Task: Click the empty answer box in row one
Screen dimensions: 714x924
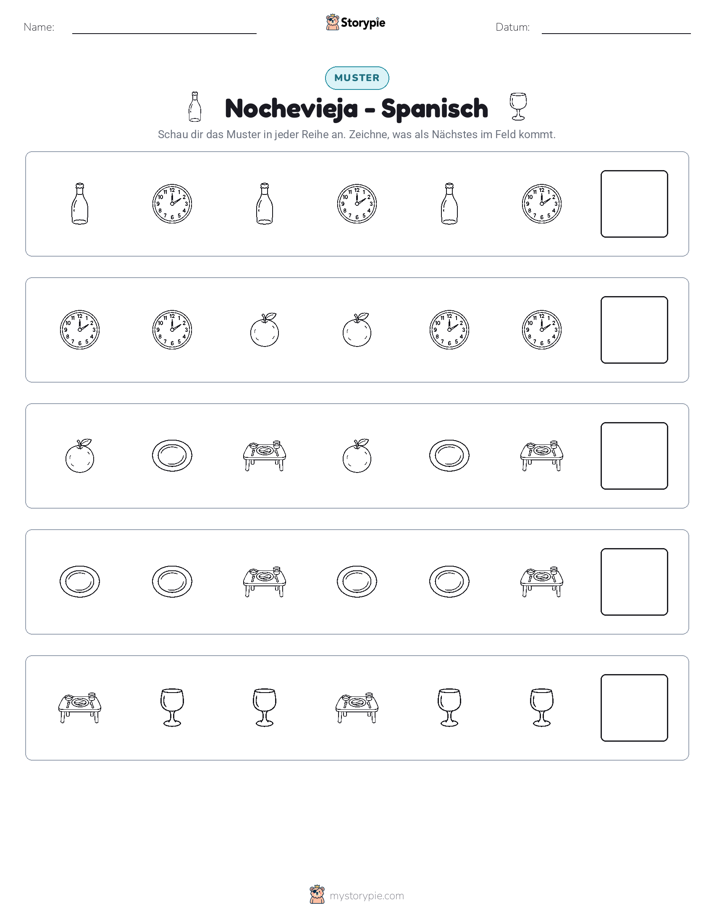Action: click(634, 204)
